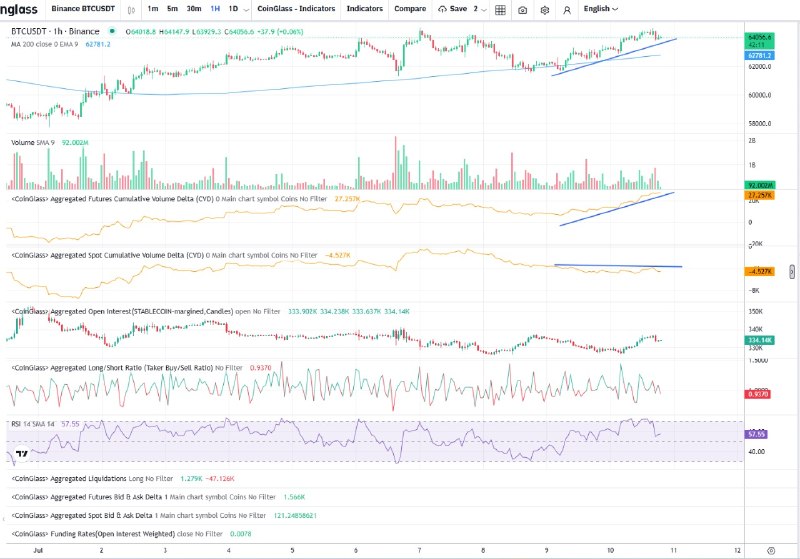This screenshot has height=559, width=800.
Task: Click the green market status dot
Action: click(x=112, y=31)
